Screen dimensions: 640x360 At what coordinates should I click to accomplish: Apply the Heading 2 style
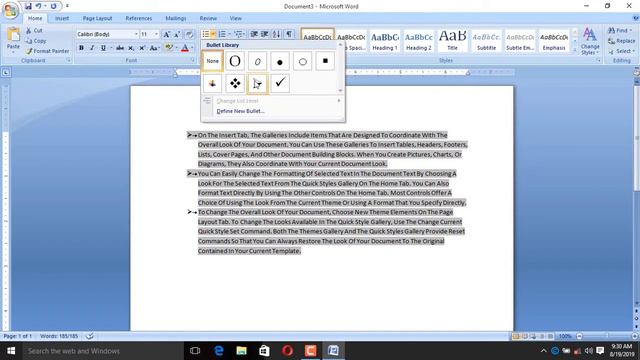419,40
